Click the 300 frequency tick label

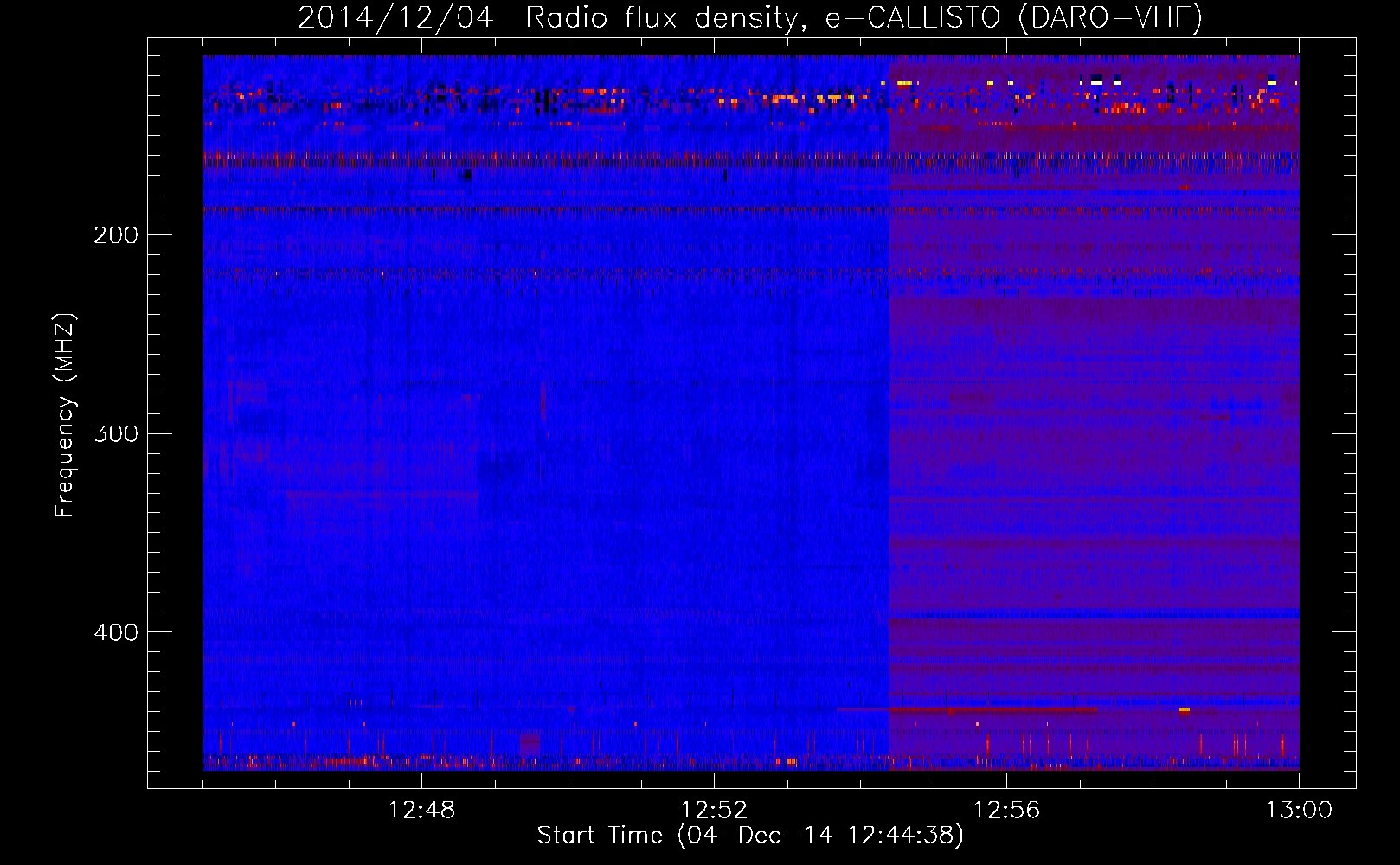click(x=116, y=433)
